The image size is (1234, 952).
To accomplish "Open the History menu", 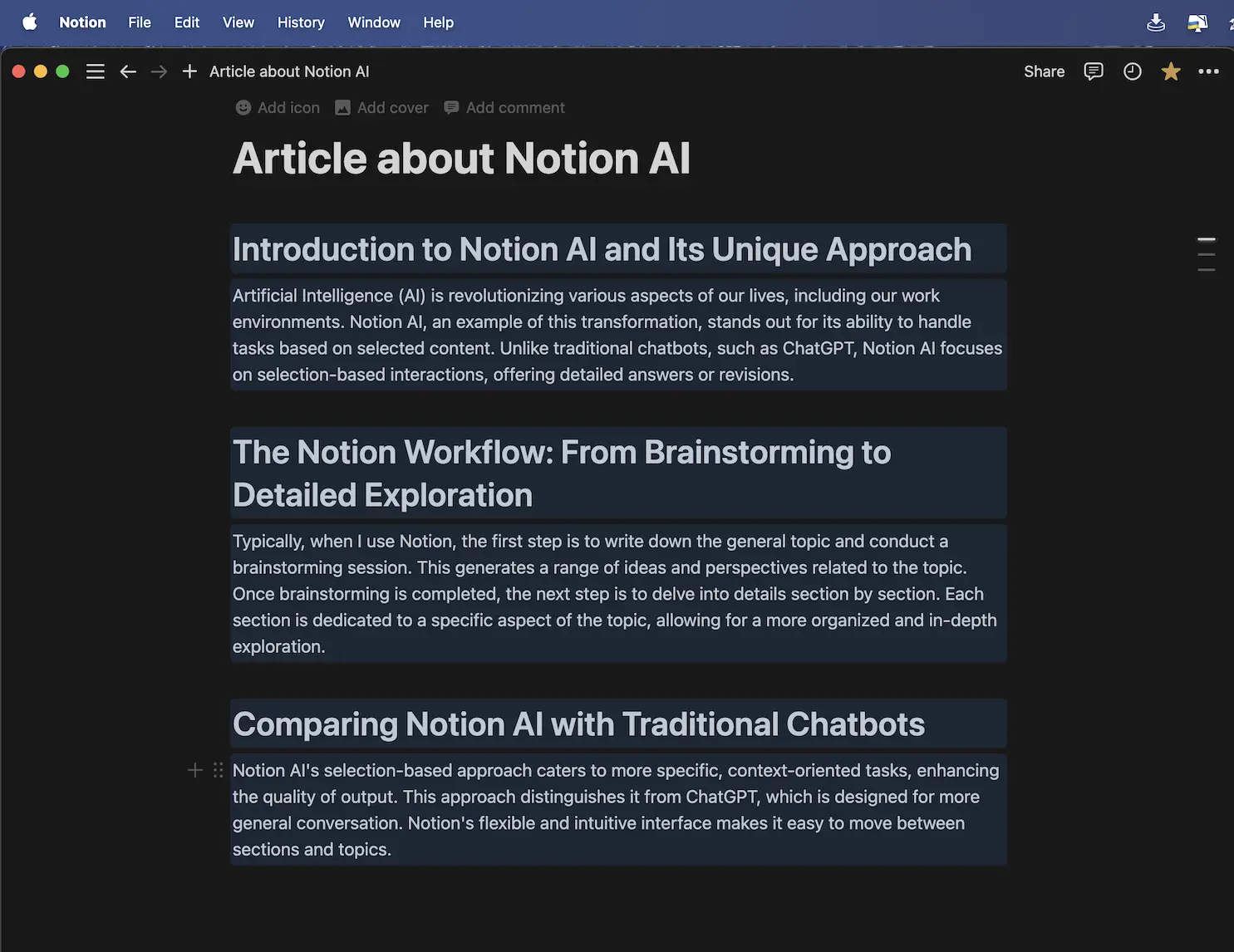I will 301,22.
